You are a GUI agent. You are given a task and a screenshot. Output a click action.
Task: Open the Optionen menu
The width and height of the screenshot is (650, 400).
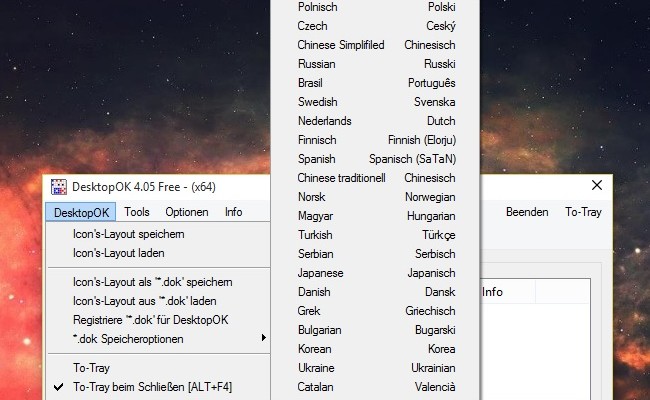click(187, 212)
